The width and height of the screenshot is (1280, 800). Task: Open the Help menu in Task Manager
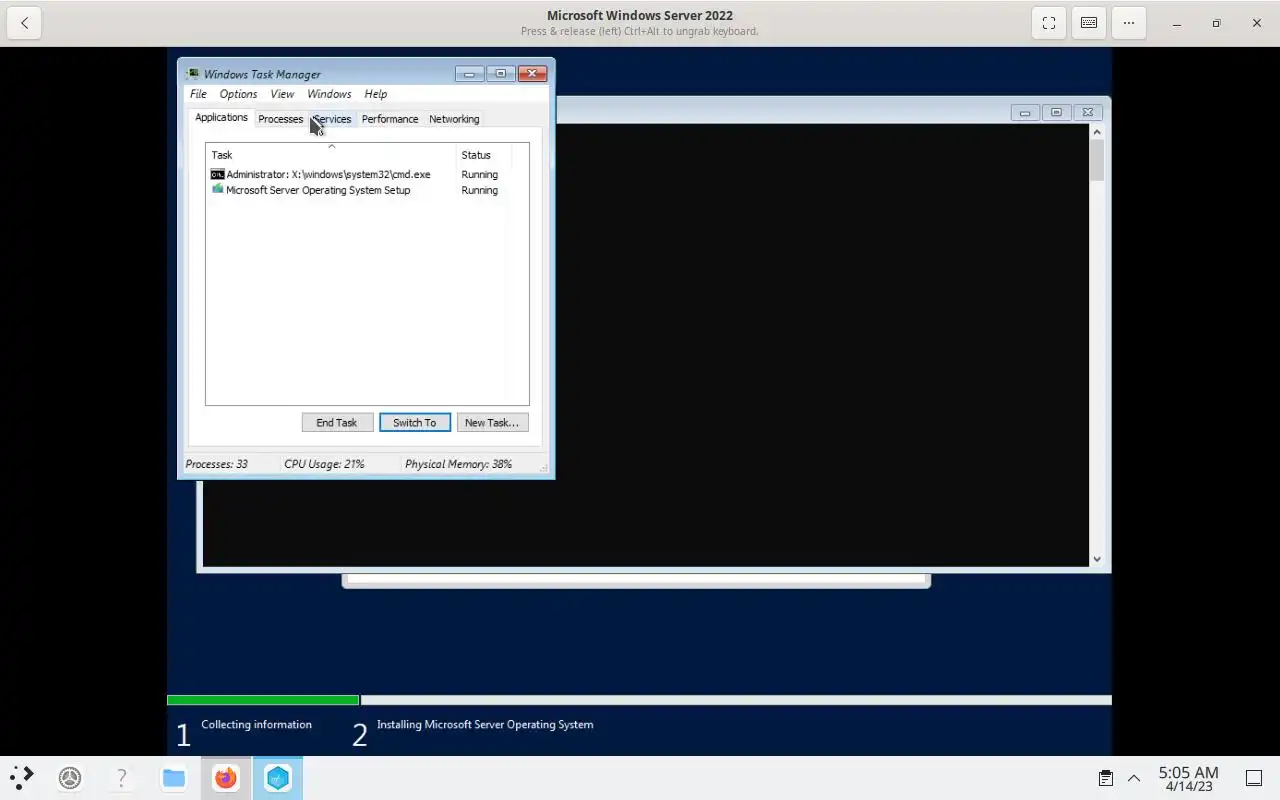[x=375, y=94]
